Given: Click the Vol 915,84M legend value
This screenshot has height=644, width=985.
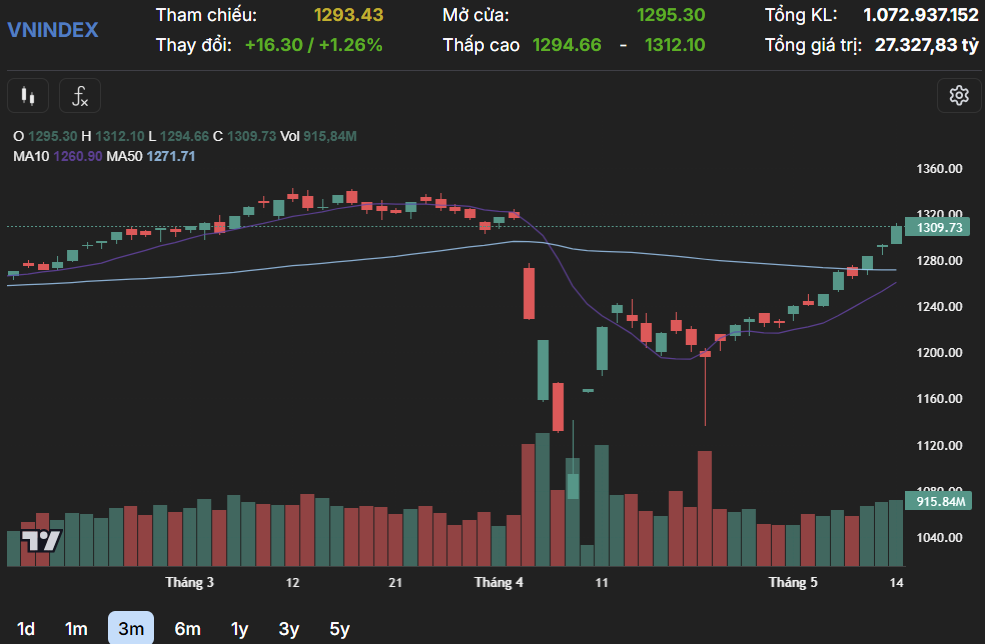Looking at the screenshot, I should click(318, 136).
